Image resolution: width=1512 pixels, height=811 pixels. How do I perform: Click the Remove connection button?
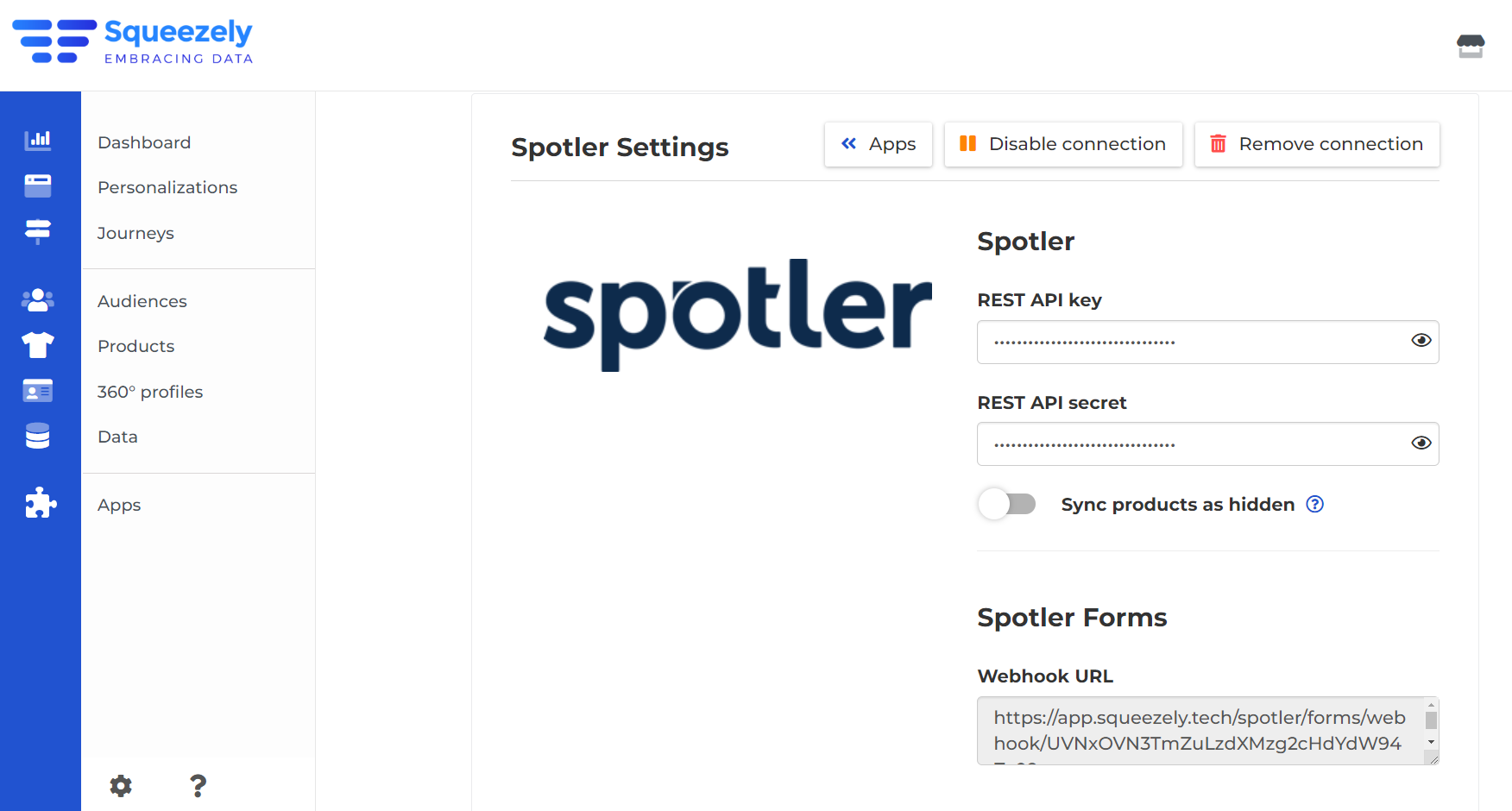tap(1317, 144)
